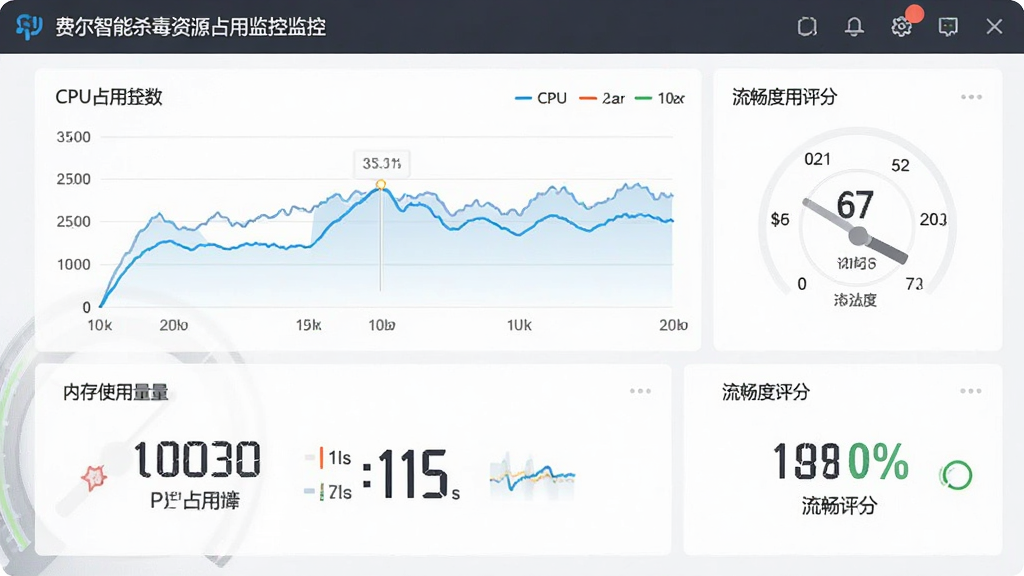Click the 内存使用量 card title
The width and height of the screenshot is (1024, 576).
point(116,392)
